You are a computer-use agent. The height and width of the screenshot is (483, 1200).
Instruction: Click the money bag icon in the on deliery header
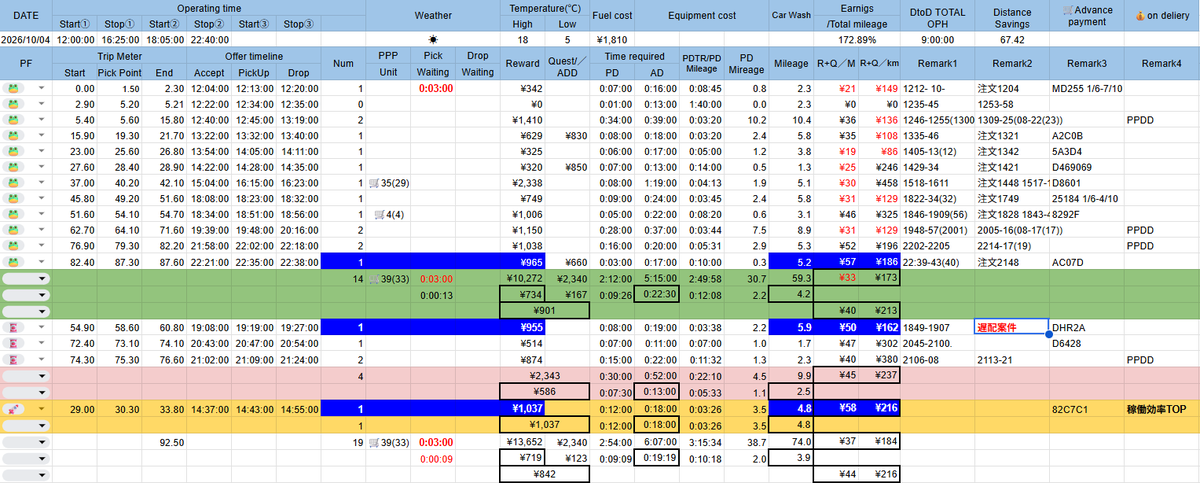coord(1142,15)
